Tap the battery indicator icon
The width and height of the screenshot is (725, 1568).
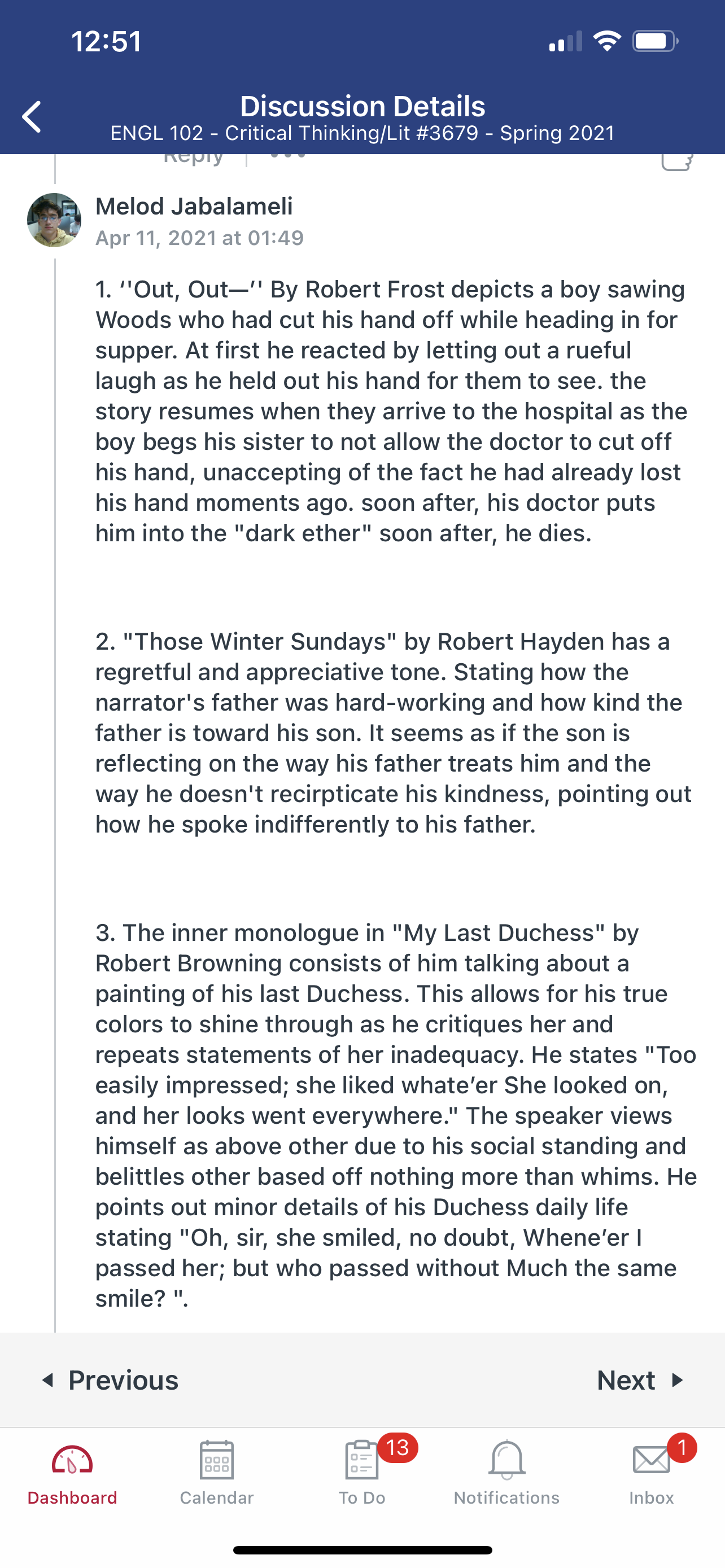pyautogui.click(x=655, y=41)
